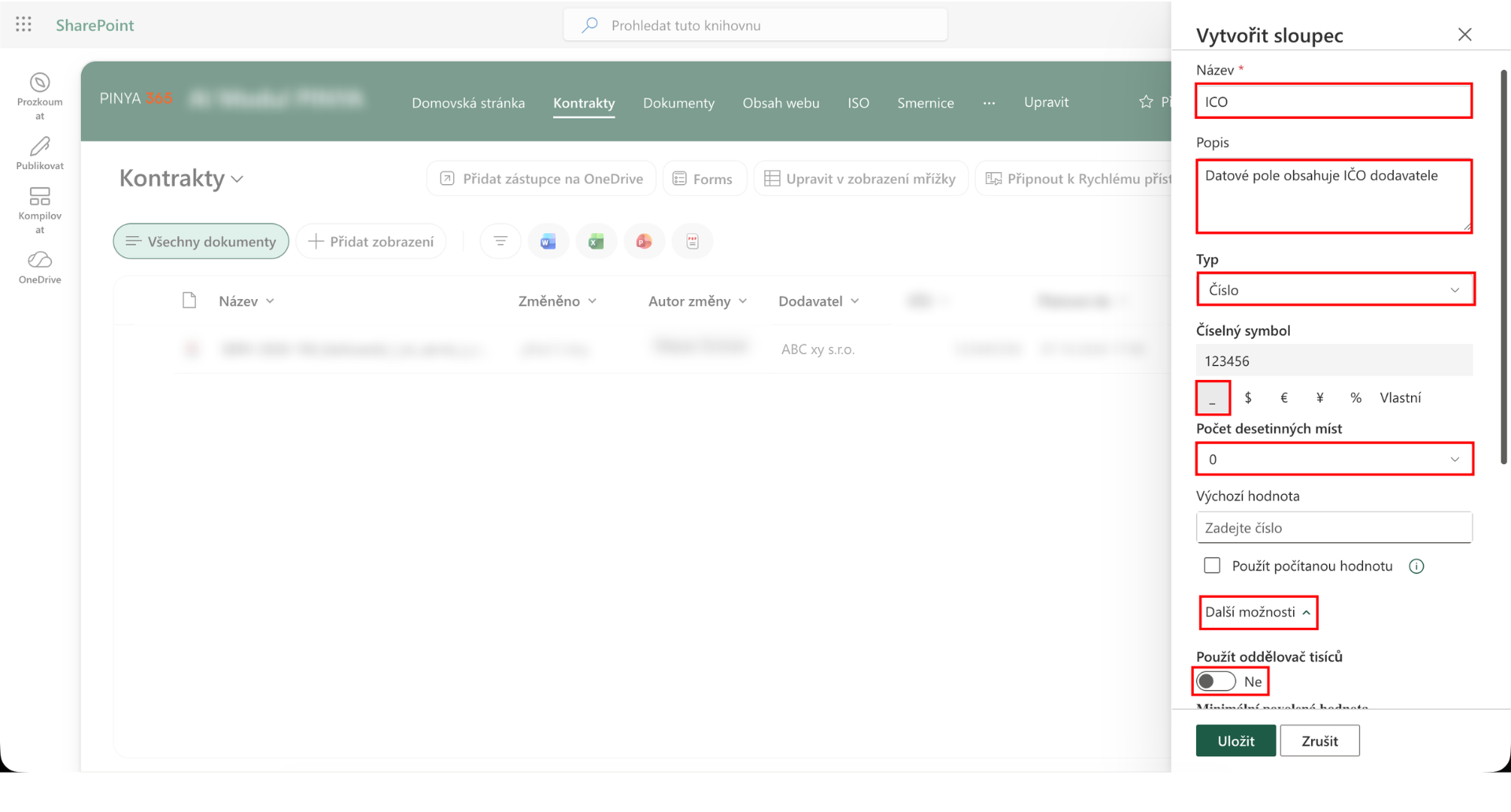Image resolution: width=1511 pixels, height=812 pixels.
Task: Click the Zrušit cancel button
Action: 1320,741
